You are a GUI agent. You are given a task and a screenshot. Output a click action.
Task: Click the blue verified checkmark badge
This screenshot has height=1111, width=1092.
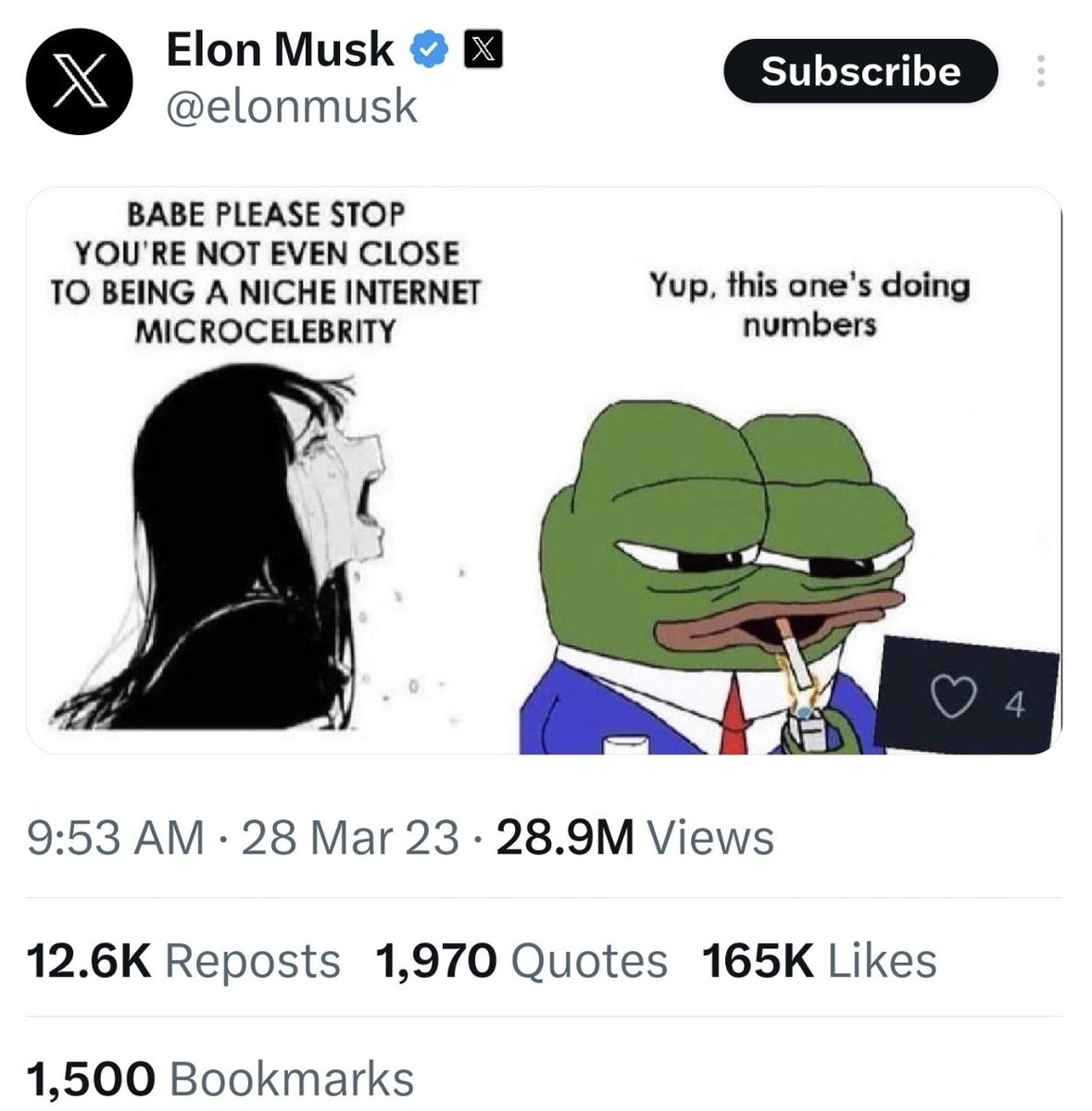pyautogui.click(x=429, y=51)
